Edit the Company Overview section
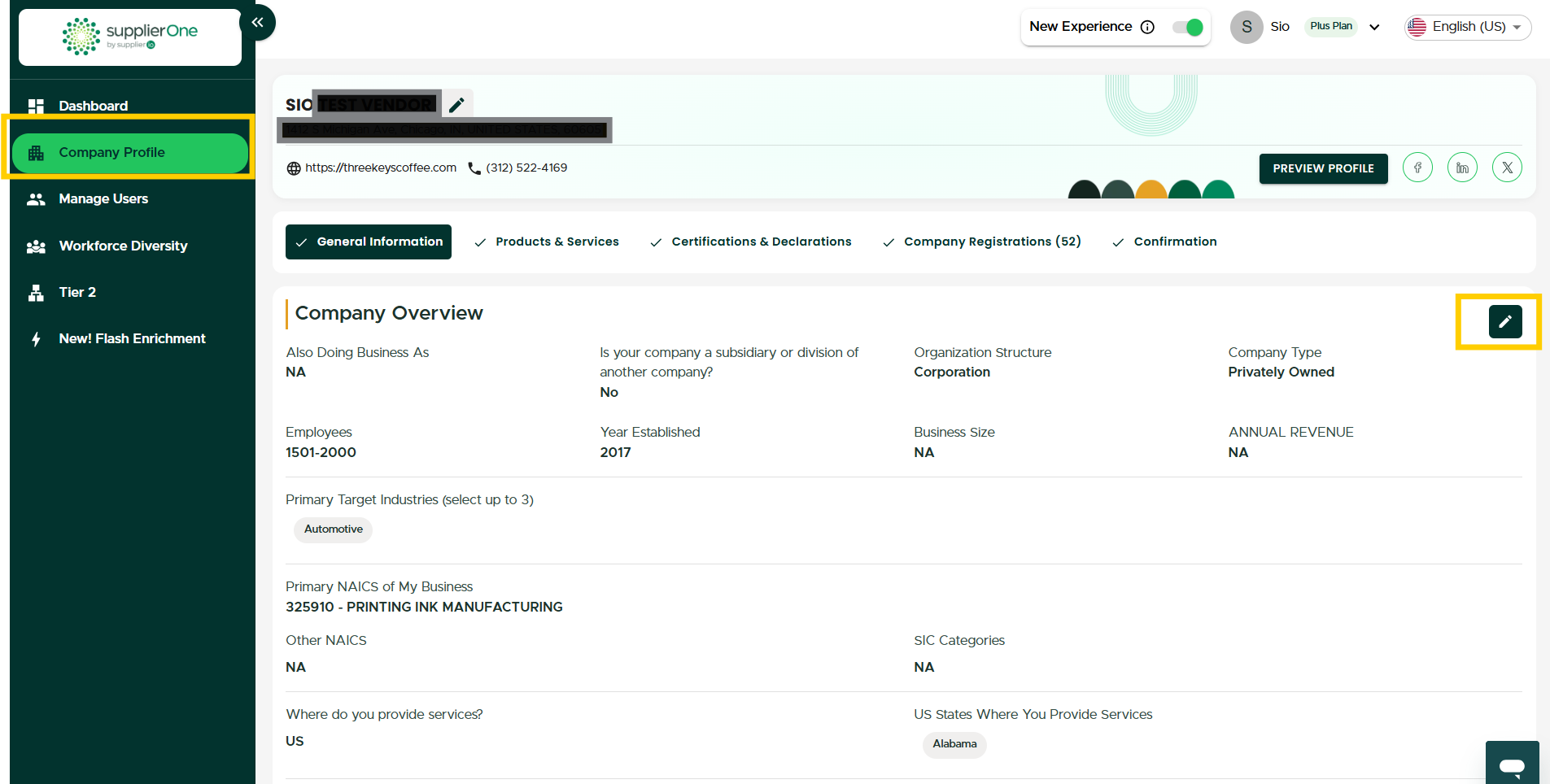This screenshot has height=784, width=1550. click(1504, 321)
